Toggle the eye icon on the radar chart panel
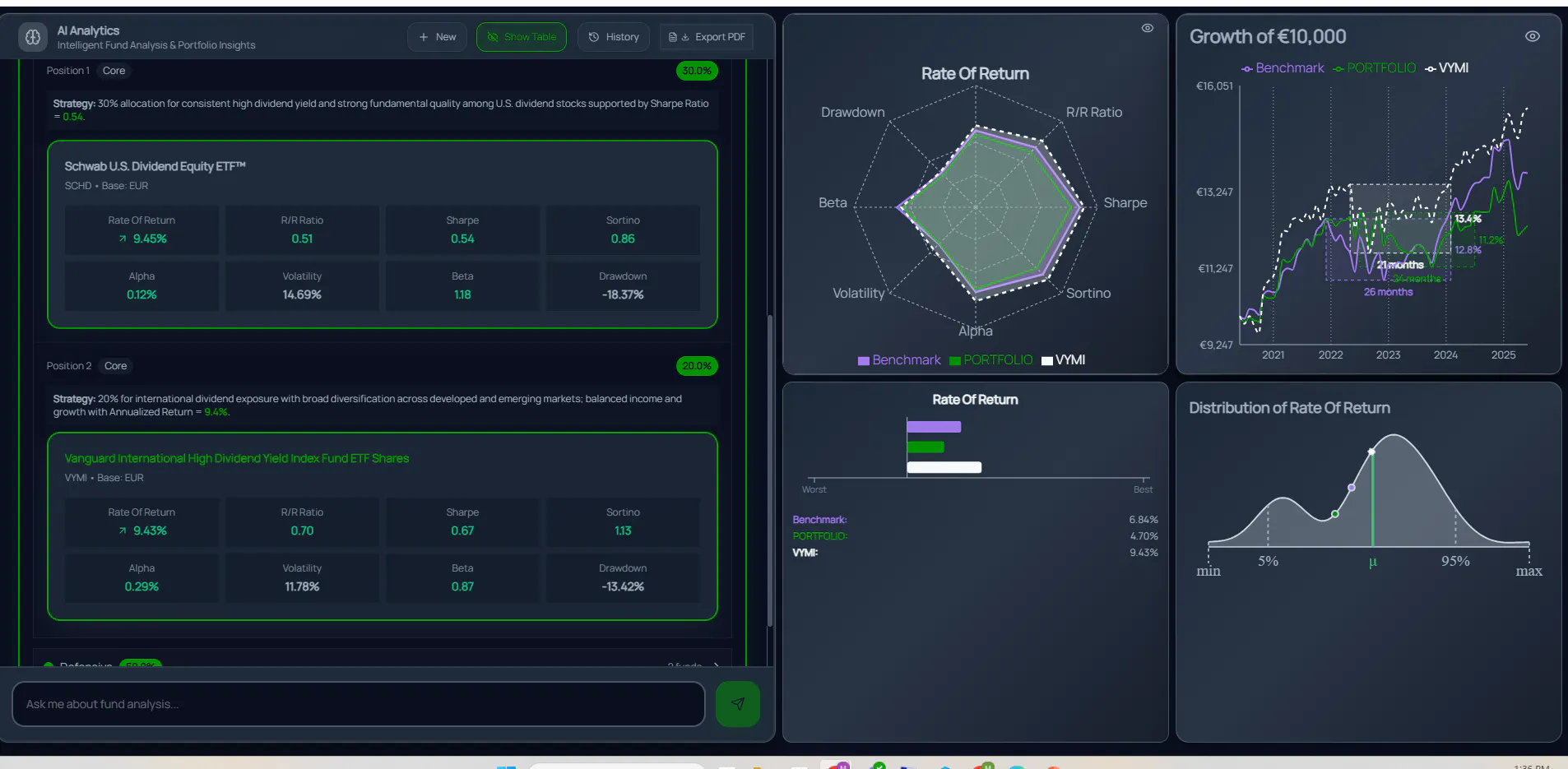 pos(1148,28)
